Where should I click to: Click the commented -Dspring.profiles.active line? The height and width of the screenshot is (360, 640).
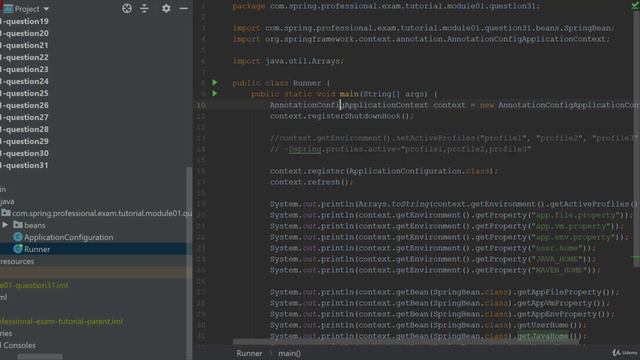tap(400, 149)
